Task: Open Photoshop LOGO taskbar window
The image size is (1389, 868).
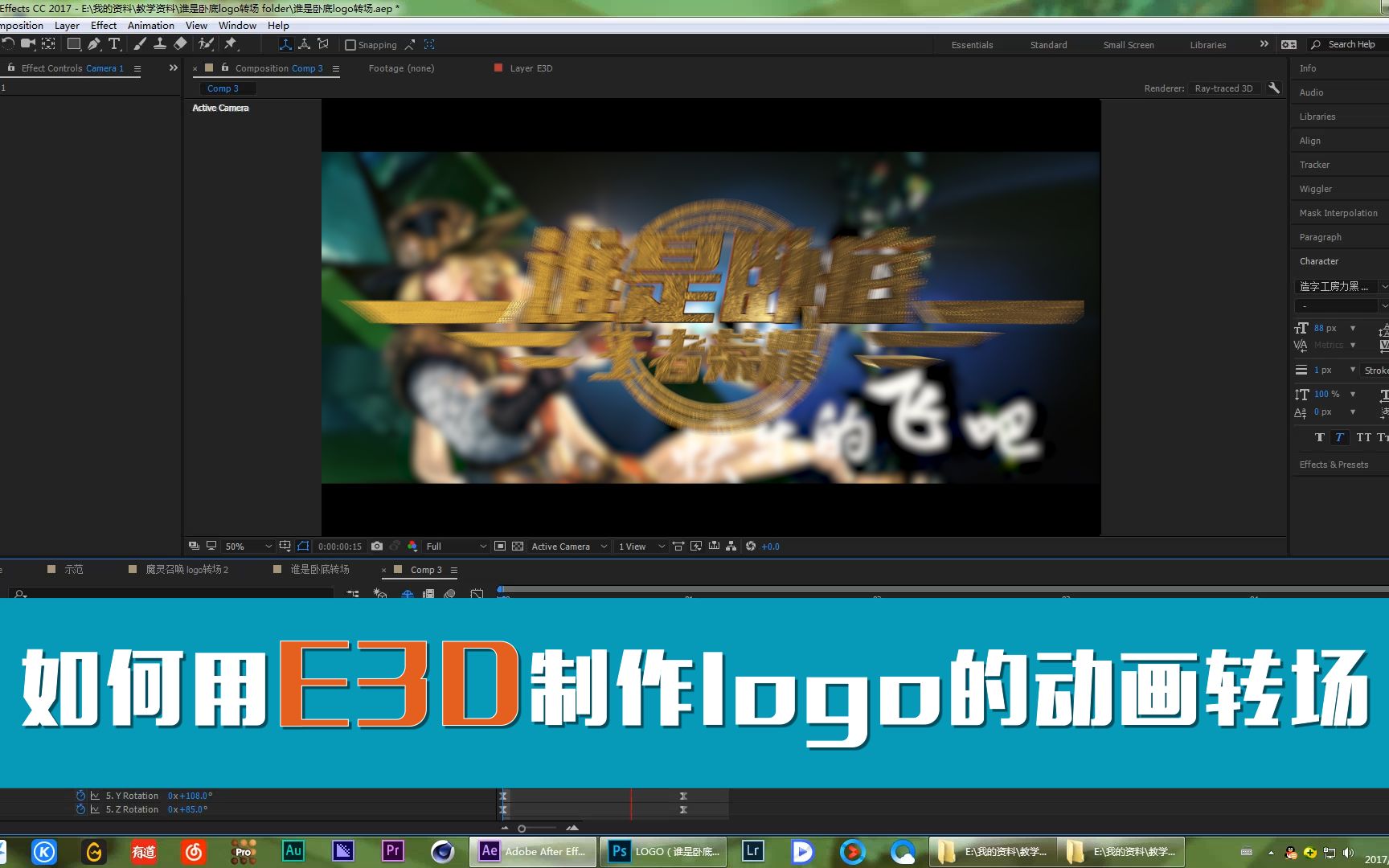Action: tap(665, 851)
